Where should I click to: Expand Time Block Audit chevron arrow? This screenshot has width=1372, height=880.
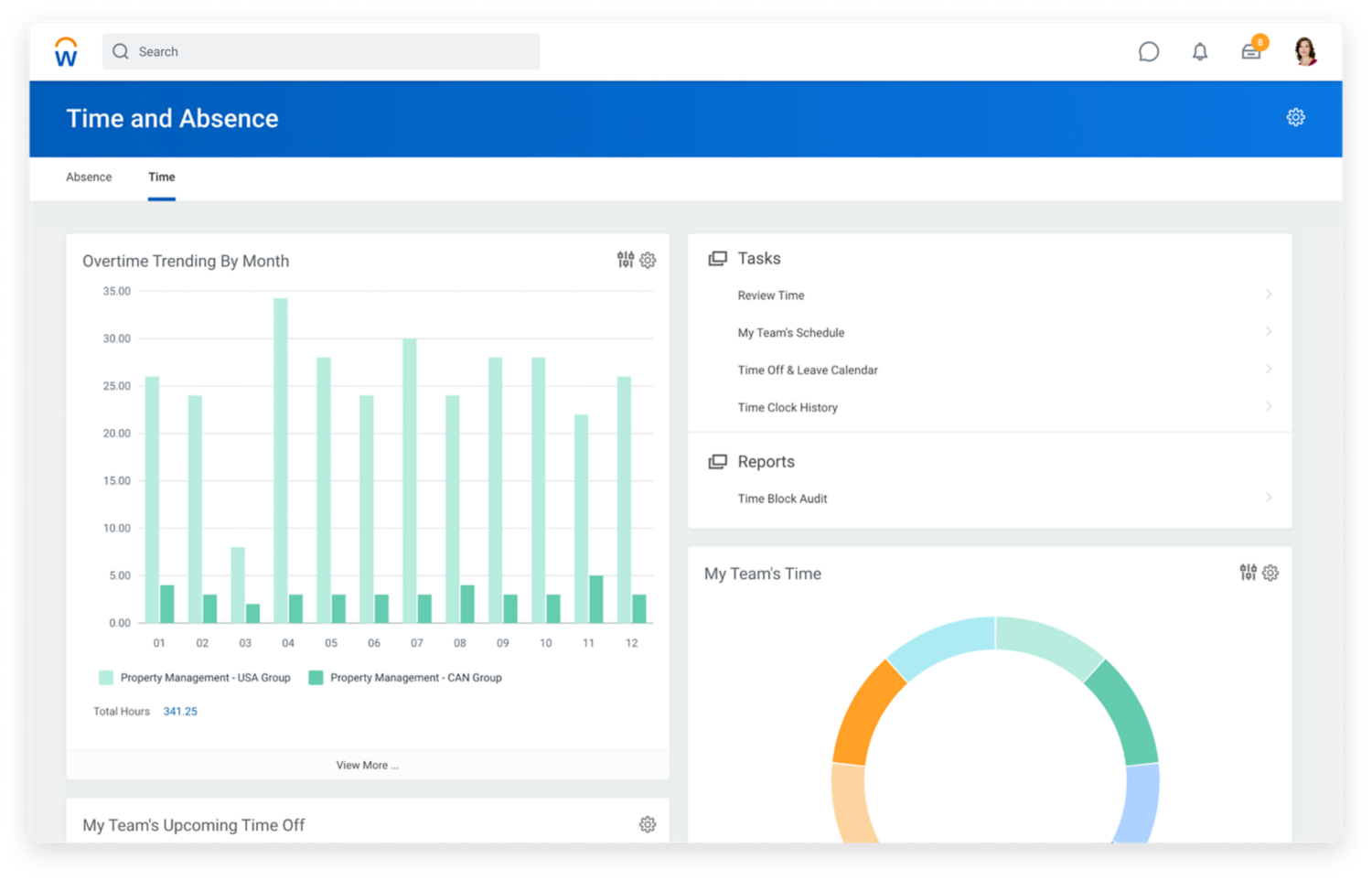1269,498
